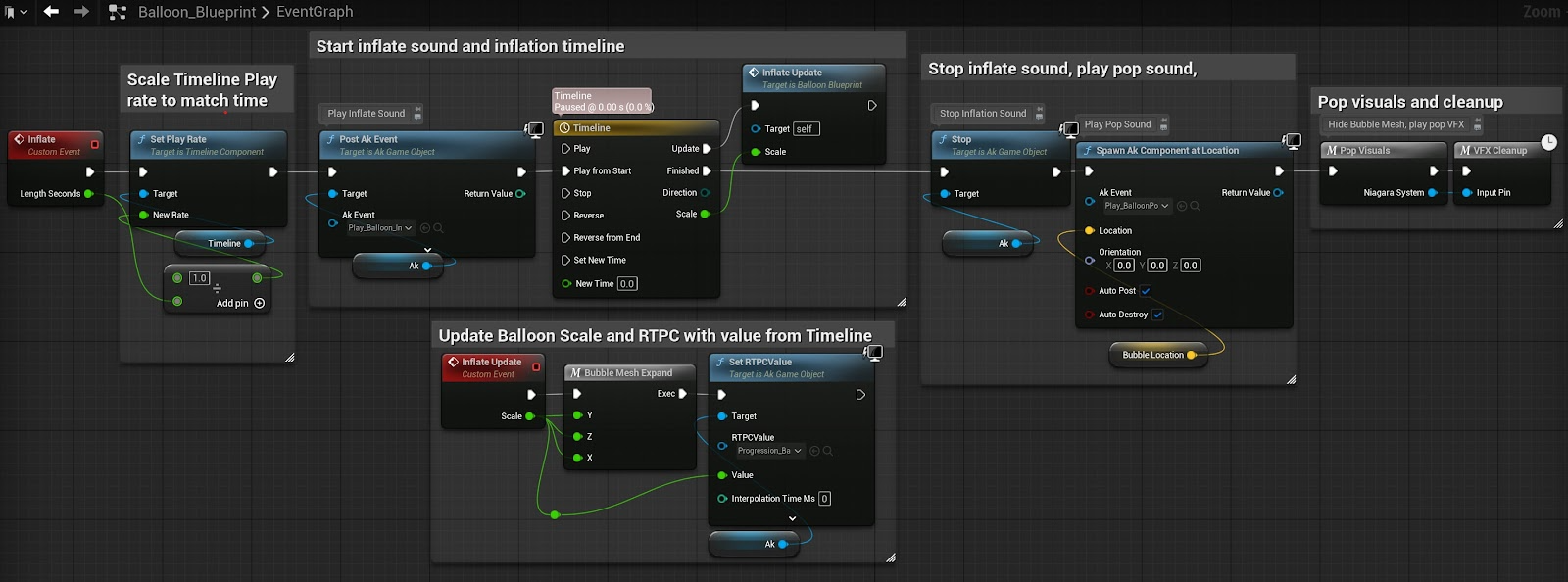Click magnifier icon beside Play_Balloon_In event
Screen dimensions: 1568x582
tap(438, 228)
